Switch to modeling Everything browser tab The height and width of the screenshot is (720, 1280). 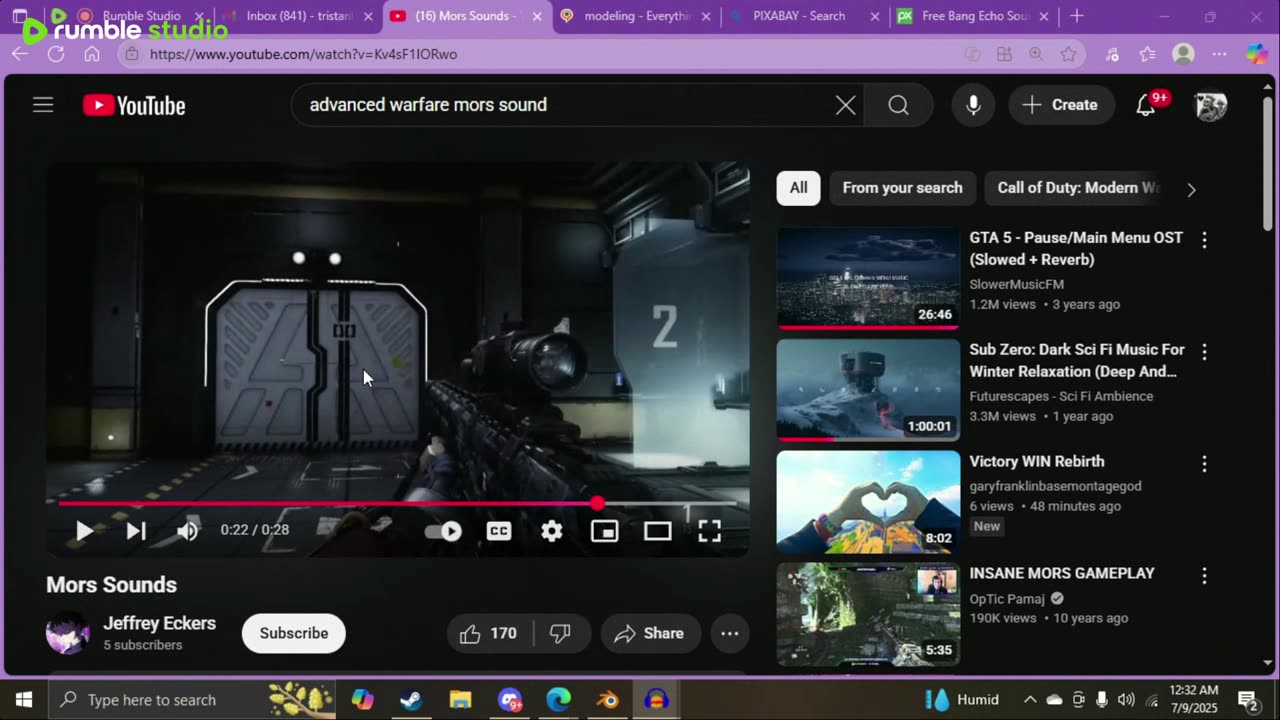(636, 16)
